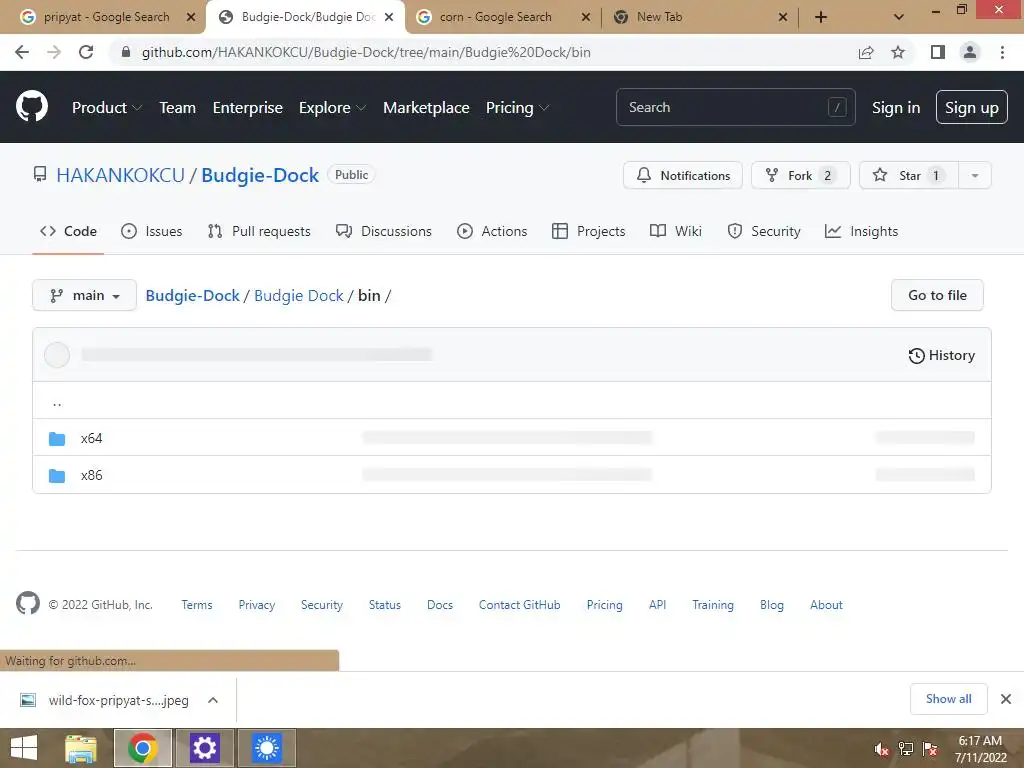Star the Budgie-Dock repository
The image size is (1024, 768).
point(909,175)
